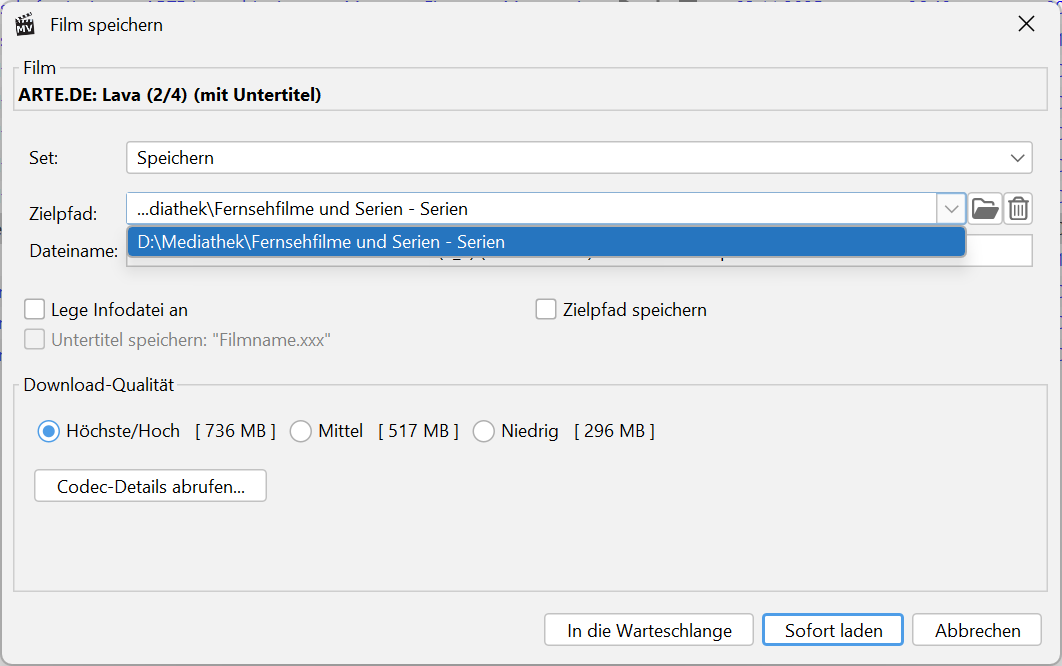Viewport: 1062px width, 666px height.
Task: Click the 'Film speichern' title bar text
Action: [106, 25]
